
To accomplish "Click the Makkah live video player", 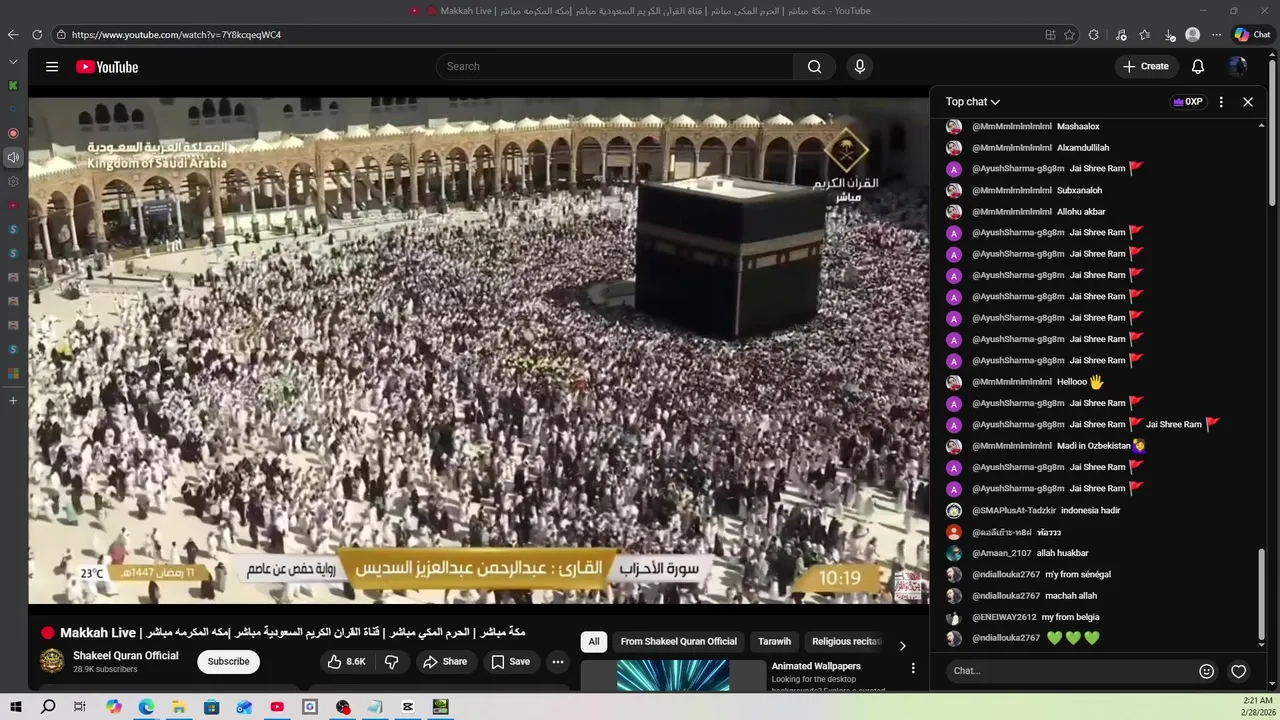I will 478,350.
